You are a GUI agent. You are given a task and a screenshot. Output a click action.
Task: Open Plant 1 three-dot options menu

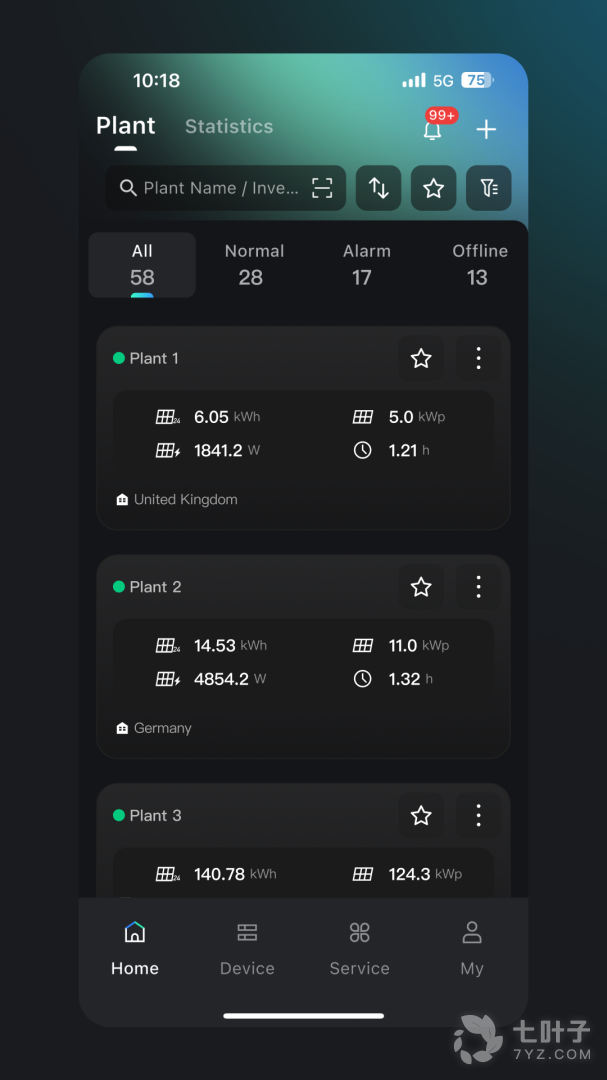click(478, 358)
